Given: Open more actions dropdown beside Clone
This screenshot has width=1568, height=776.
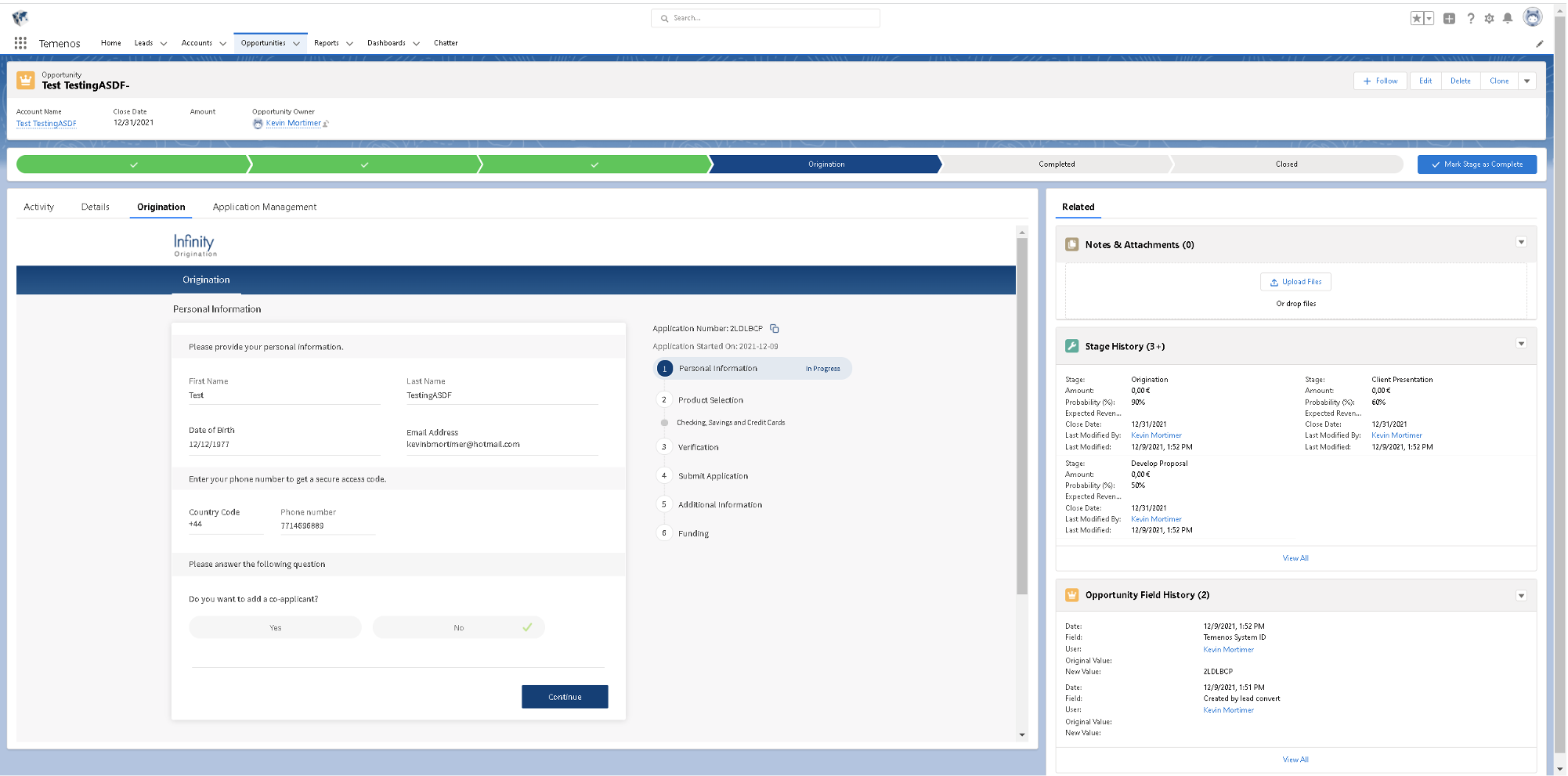Looking at the screenshot, I should tap(1526, 81).
